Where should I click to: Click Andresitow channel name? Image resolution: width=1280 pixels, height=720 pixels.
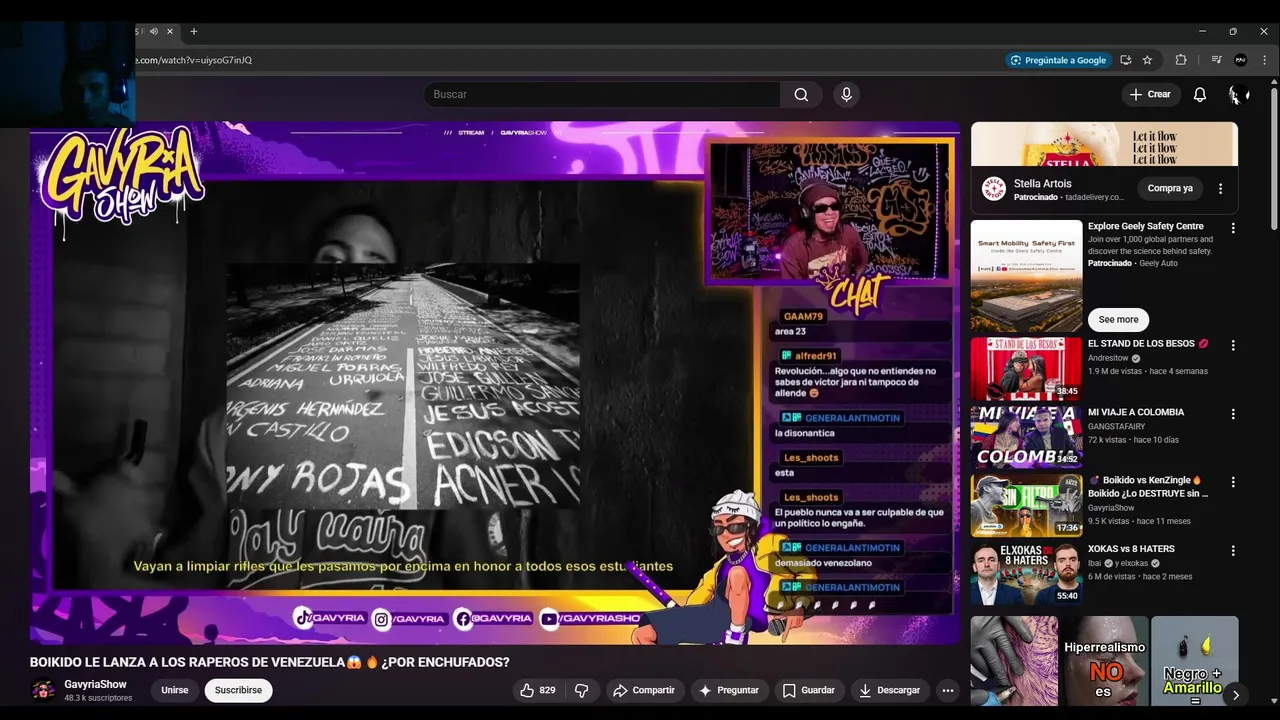tap(1108, 358)
